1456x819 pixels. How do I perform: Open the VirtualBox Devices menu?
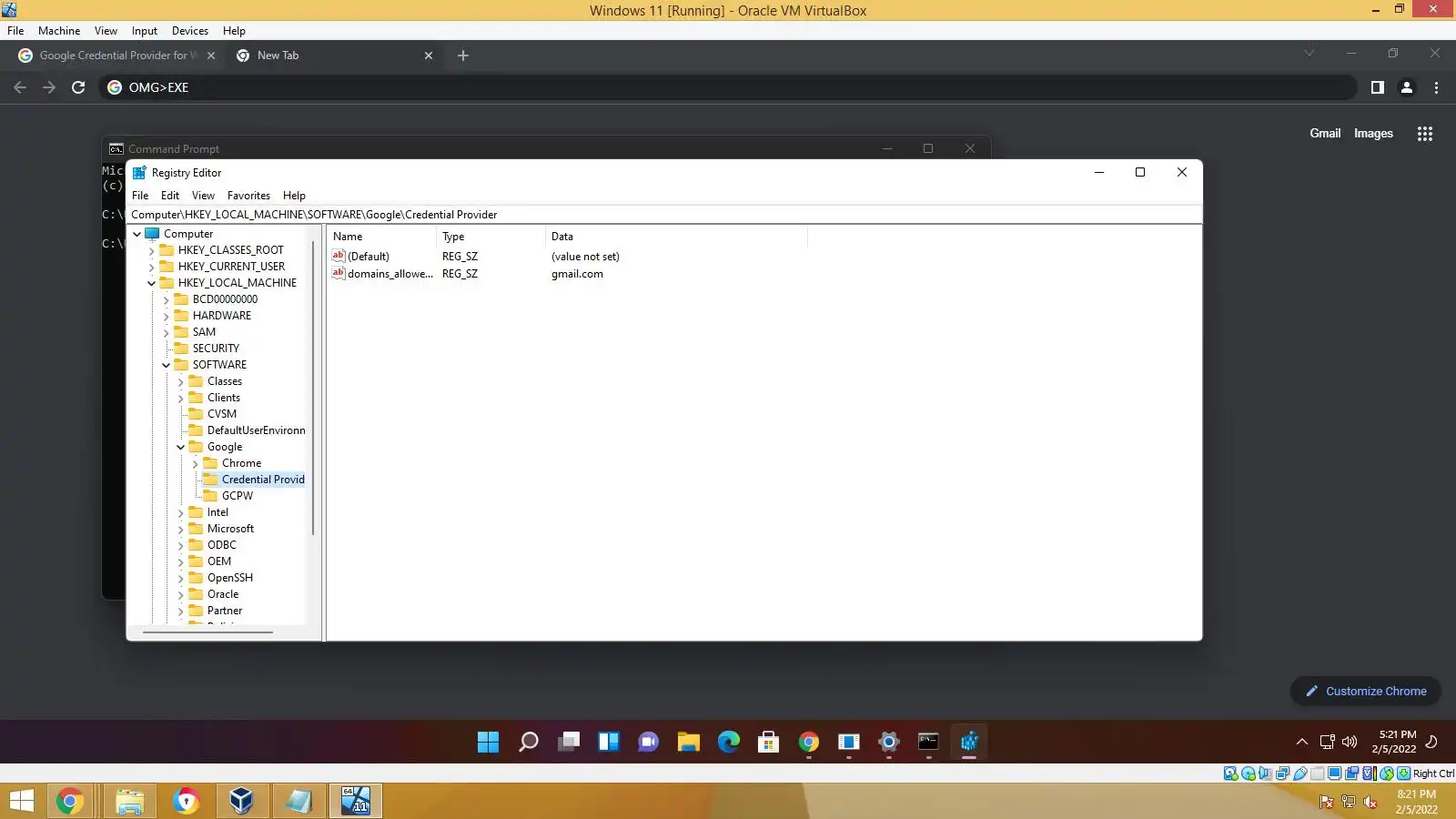coord(190,31)
